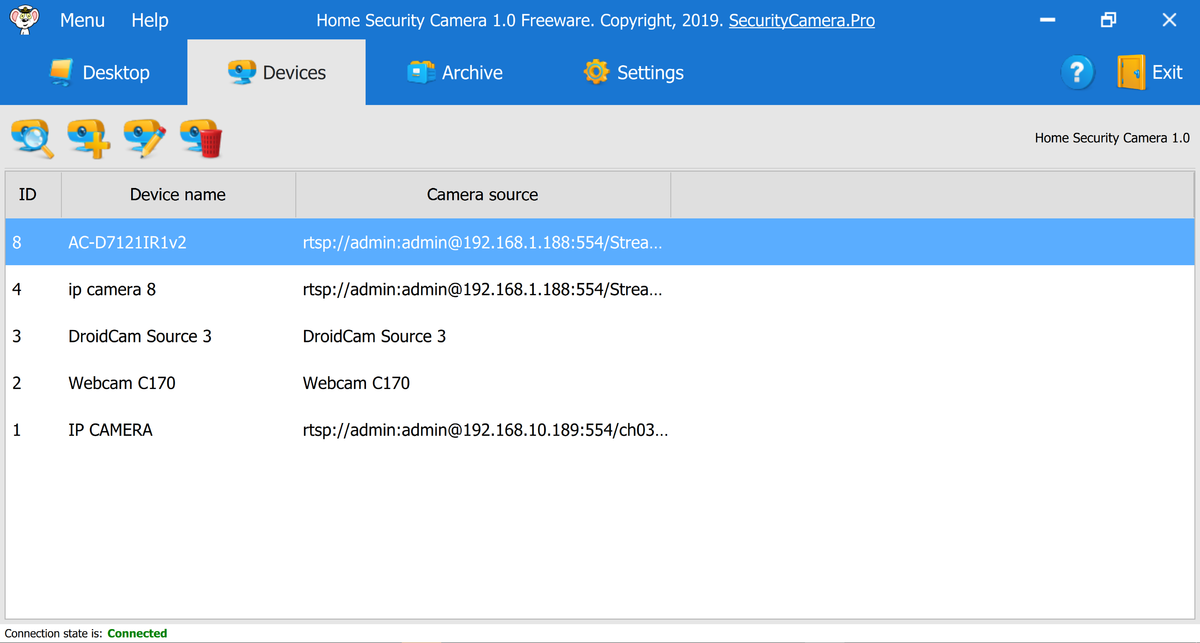Click the cat application logo
Viewport: 1200px width, 643px height.
(22, 18)
